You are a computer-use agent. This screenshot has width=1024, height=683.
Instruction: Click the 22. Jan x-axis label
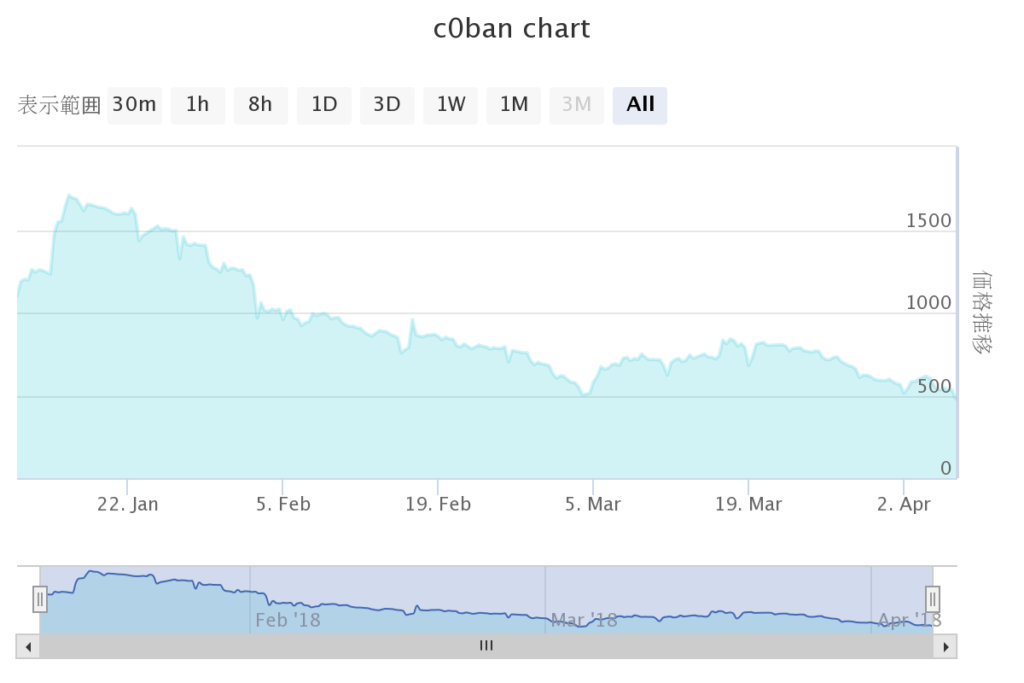127,504
